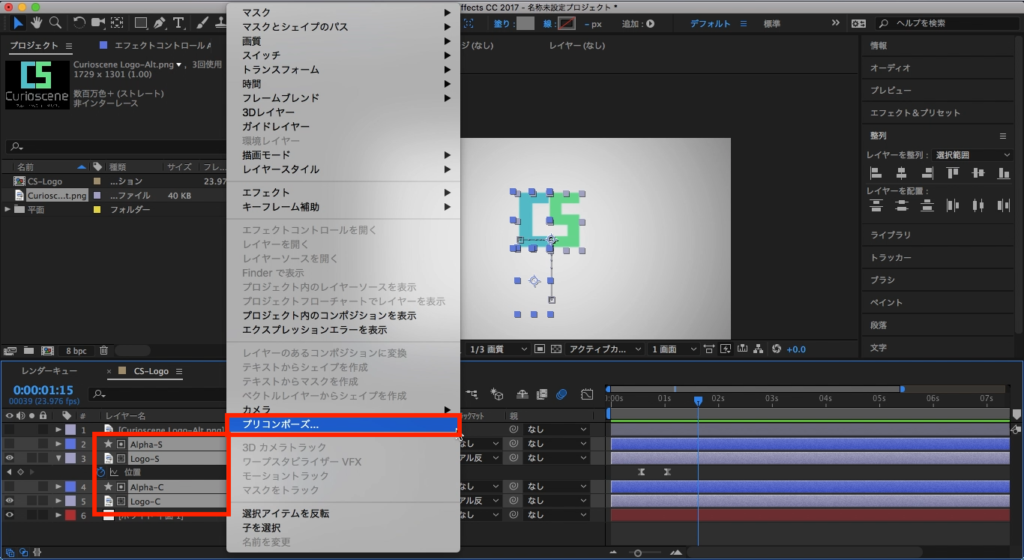Select the Hand tool
This screenshot has width=1024, height=560.
point(36,23)
